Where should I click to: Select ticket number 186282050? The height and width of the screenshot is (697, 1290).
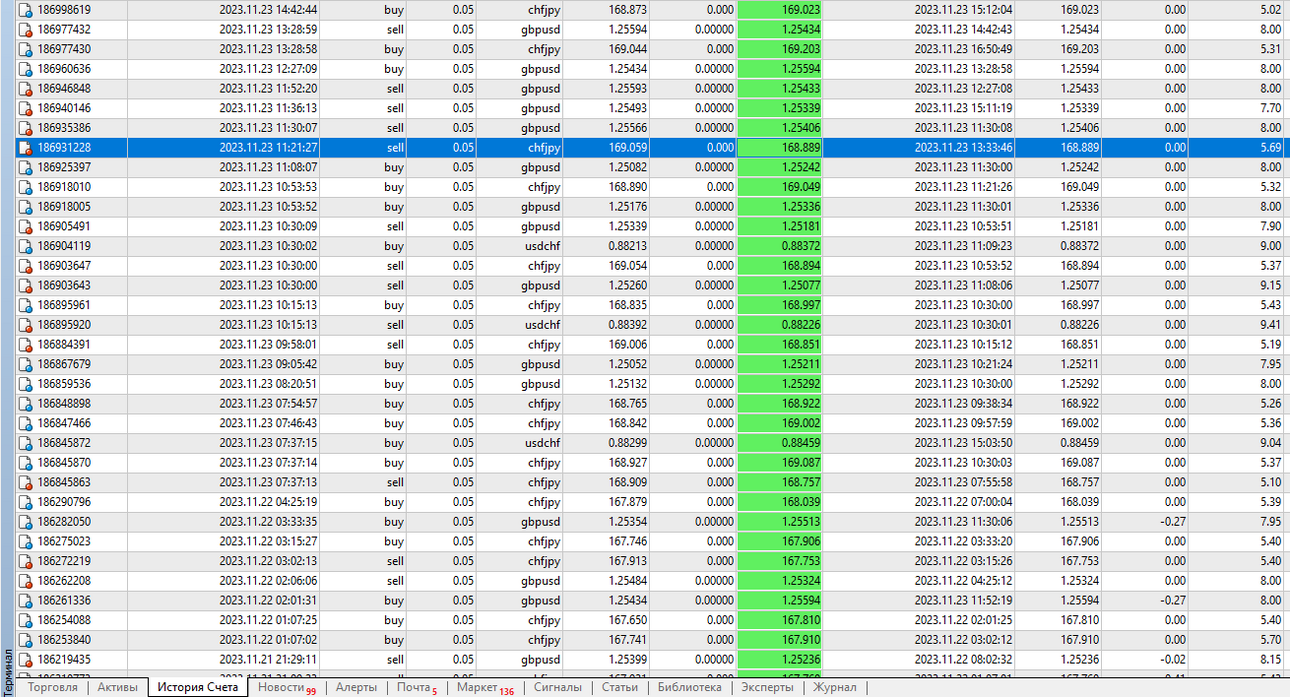pyautogui.click(x=64, y=521)
